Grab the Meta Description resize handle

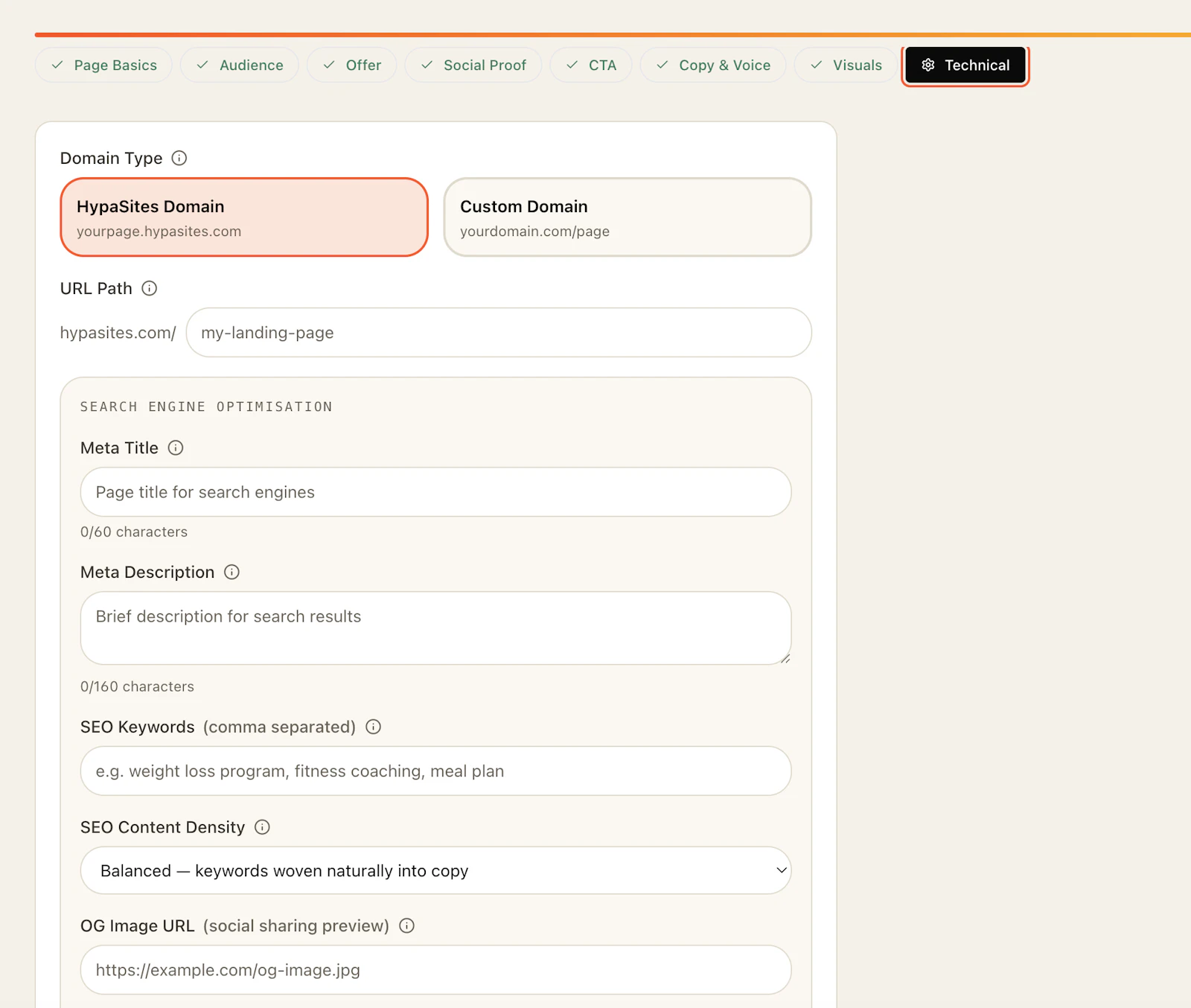[x=785, y=658]
